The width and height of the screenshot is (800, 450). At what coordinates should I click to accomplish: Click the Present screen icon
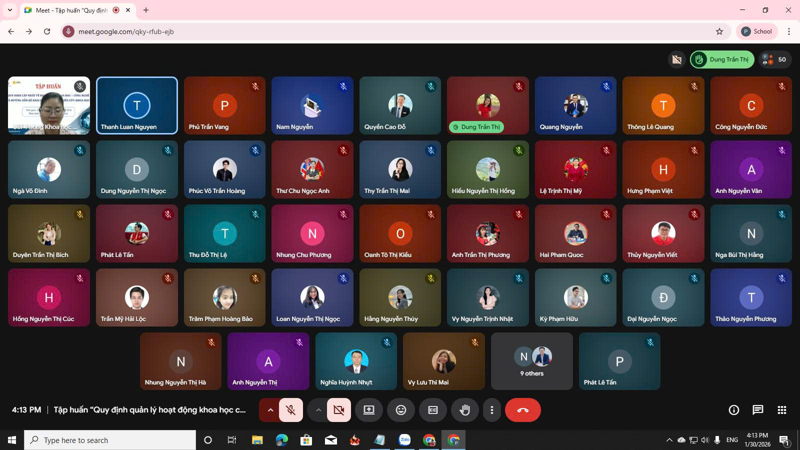point(369,410)
